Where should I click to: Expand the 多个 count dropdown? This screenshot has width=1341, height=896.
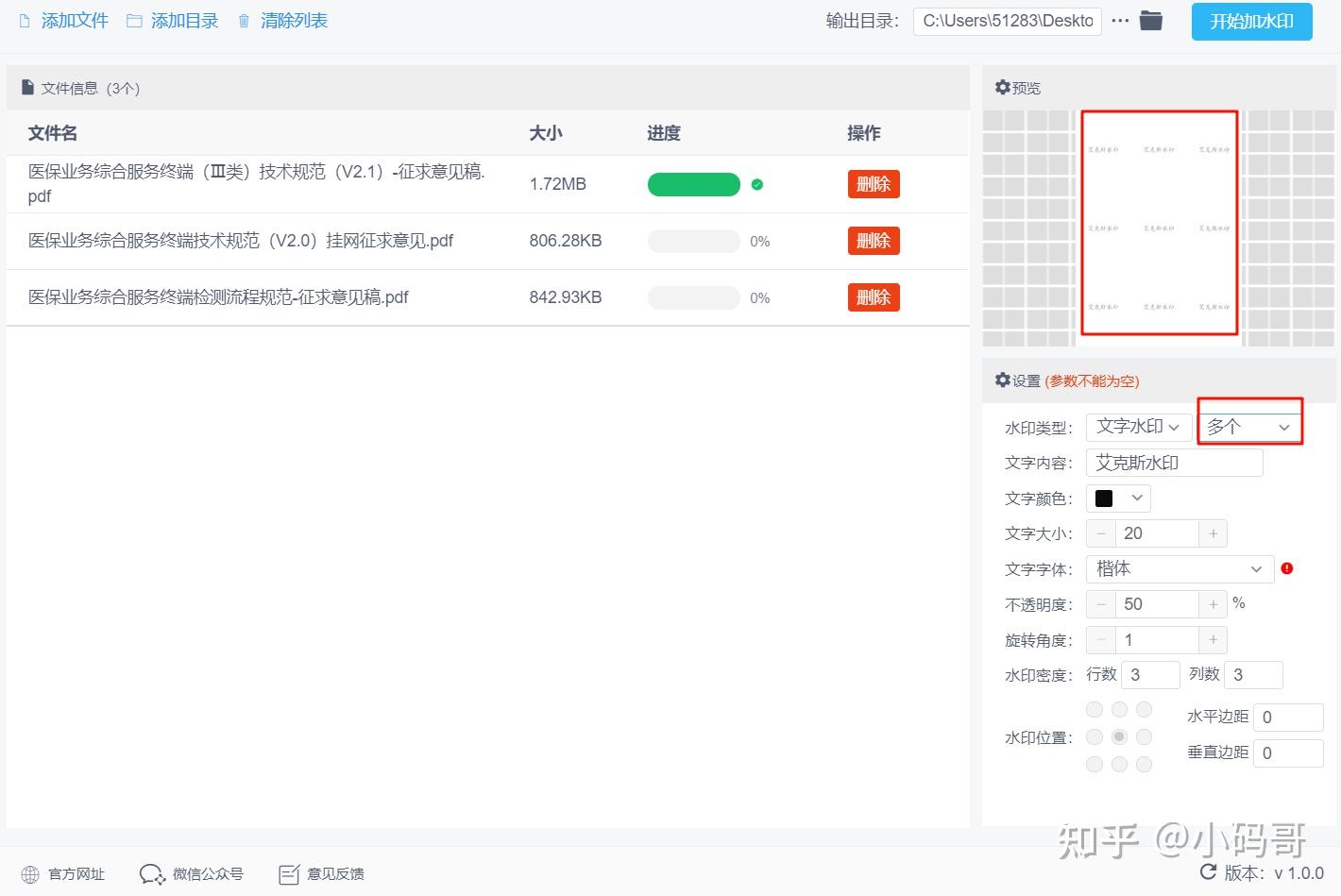point(1248,427)
